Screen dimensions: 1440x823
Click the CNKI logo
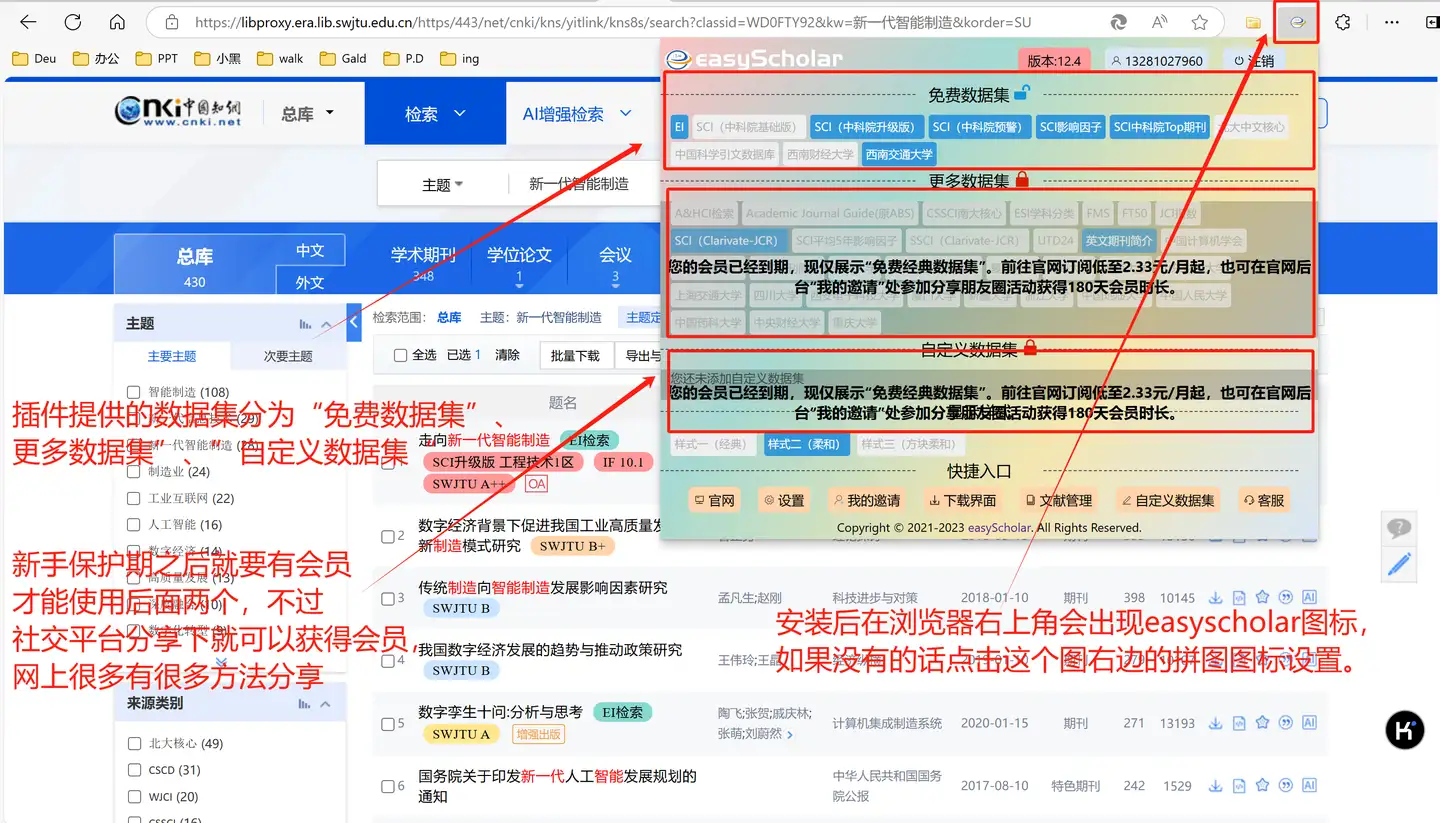178,111
